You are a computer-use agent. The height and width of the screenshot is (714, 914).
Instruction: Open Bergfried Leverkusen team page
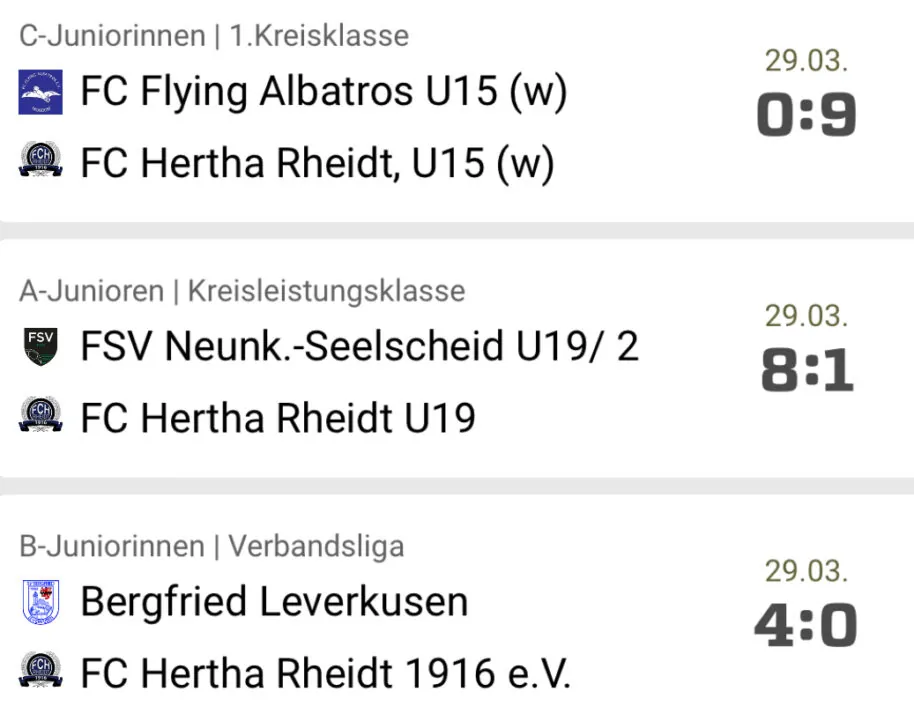point(275,602)
